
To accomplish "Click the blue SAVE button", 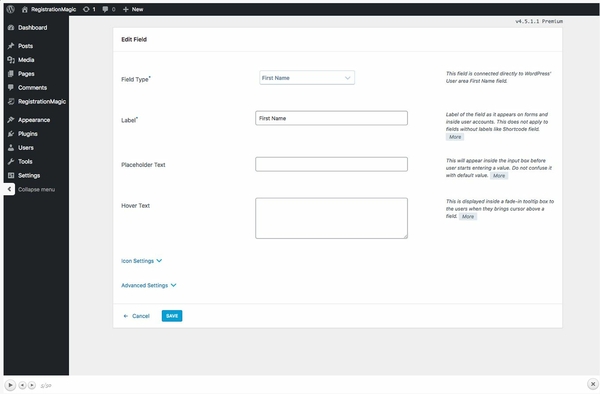I will (172, 316).
